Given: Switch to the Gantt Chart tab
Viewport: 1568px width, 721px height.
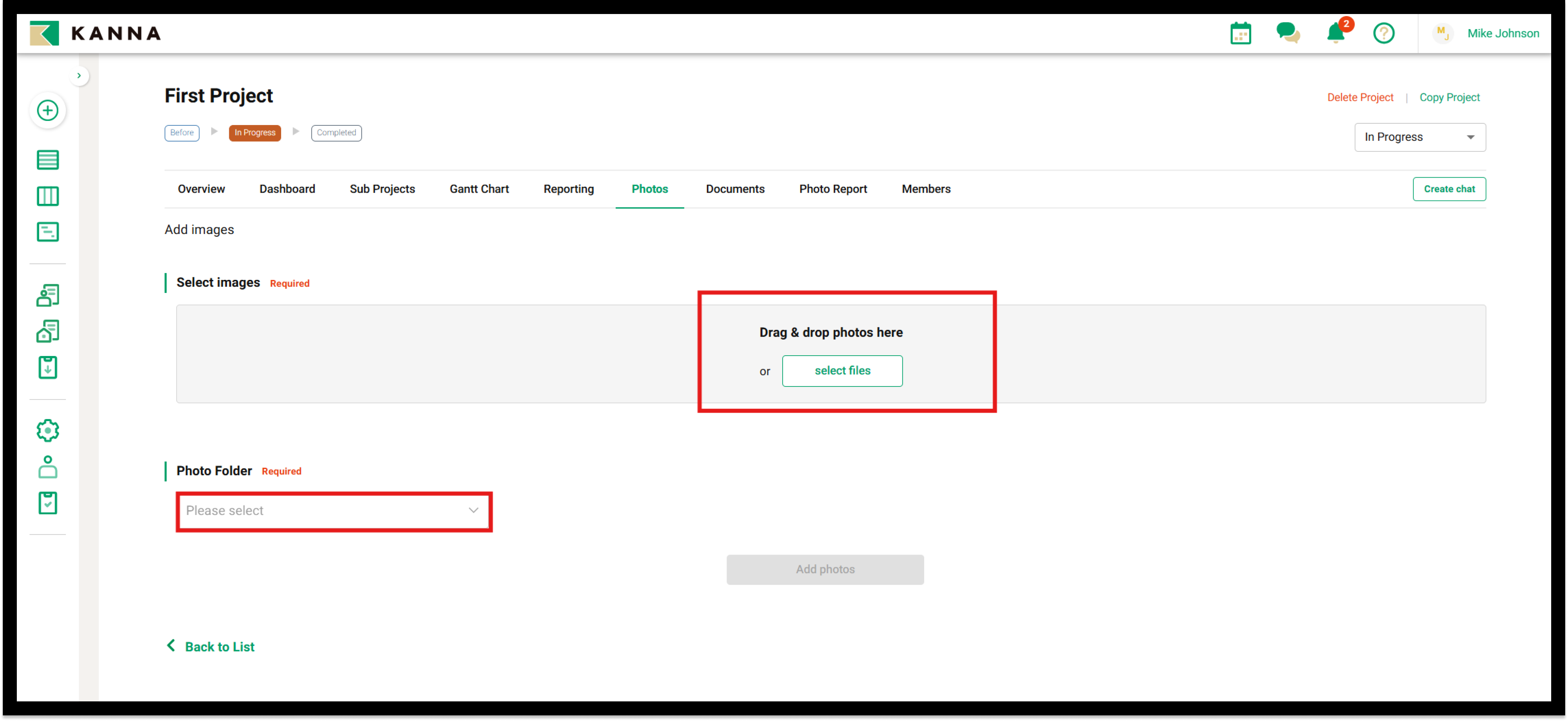Looking at the screenshot, I should [479, 189].
